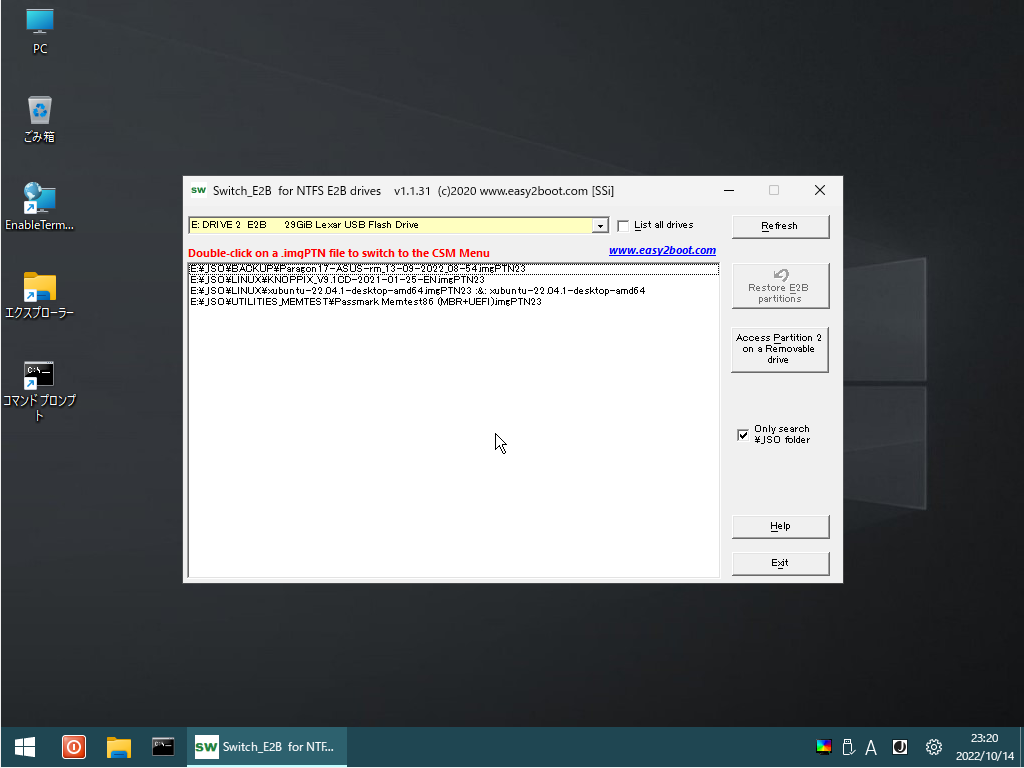1024x768 pixels.
Task: Select the Recycle Bin (ごみ箱) desktop icon
Action: 40,119
